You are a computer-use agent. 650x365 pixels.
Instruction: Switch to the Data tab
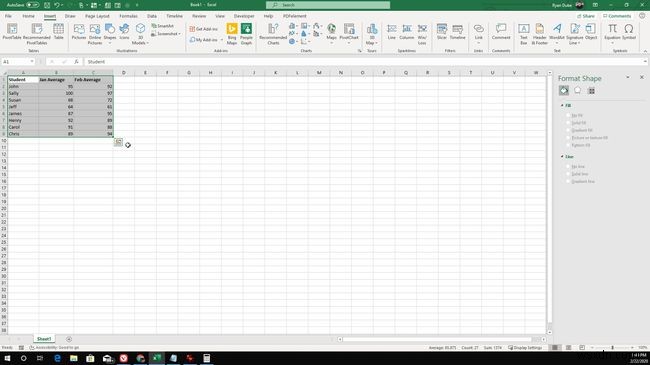click(152, 16)
